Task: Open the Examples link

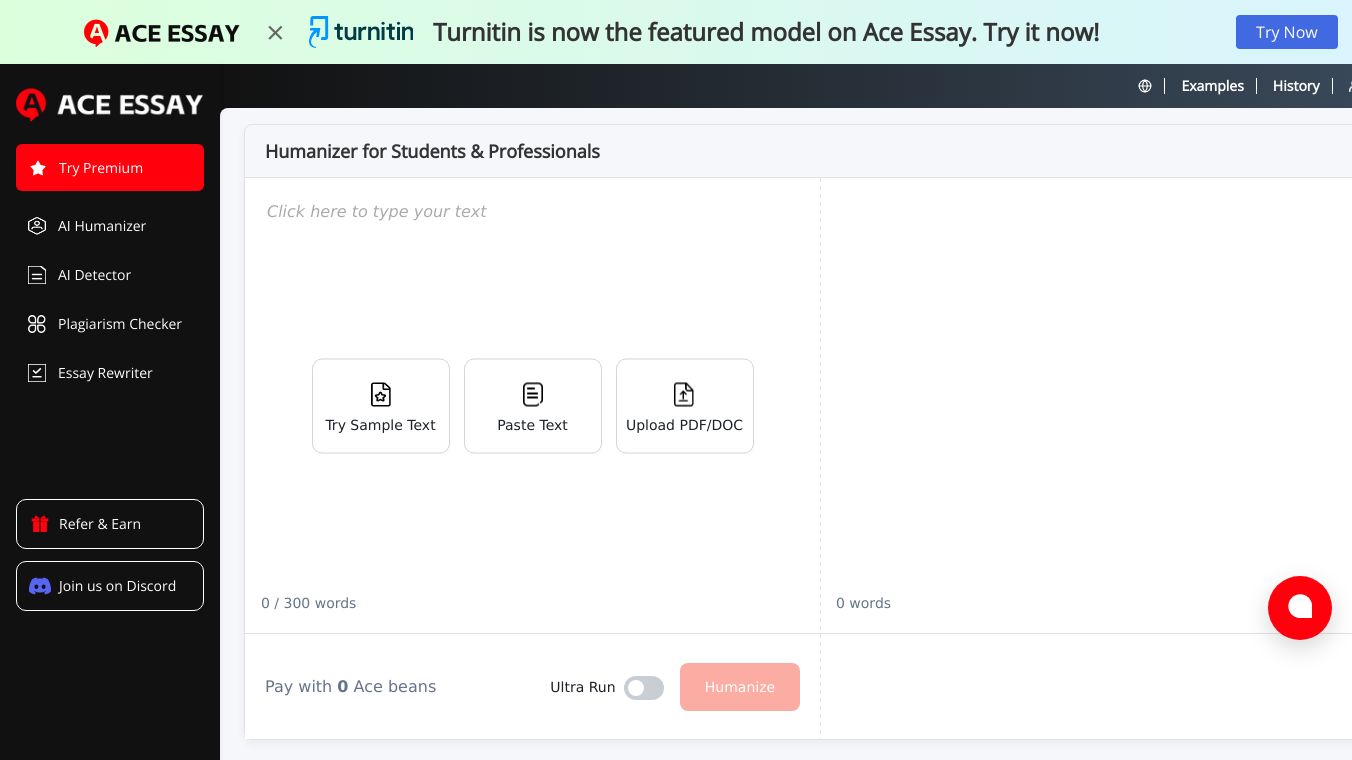Action: click(1212, 86)
